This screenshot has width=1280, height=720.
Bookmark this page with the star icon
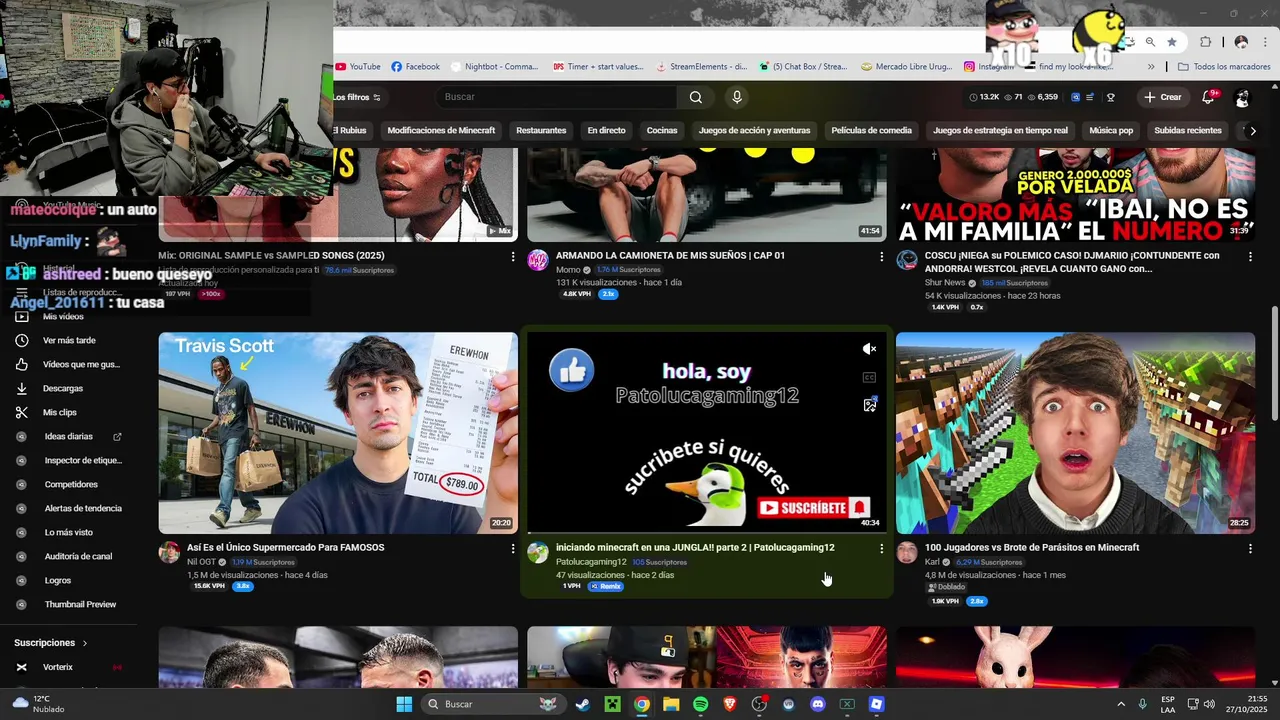tap(1172, 42)
